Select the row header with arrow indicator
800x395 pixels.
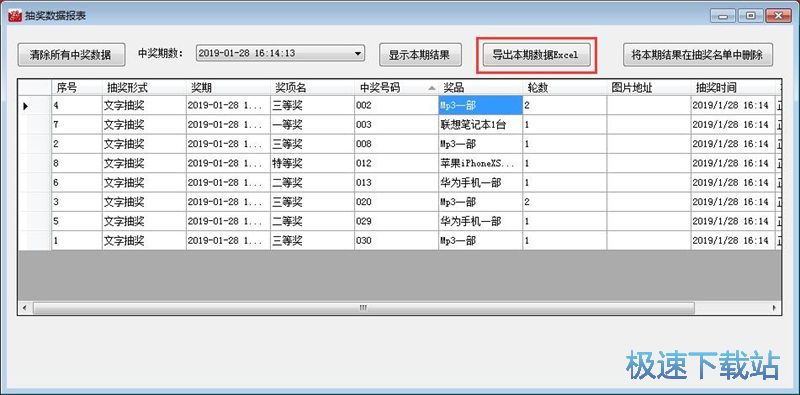[x=35, y=106]
